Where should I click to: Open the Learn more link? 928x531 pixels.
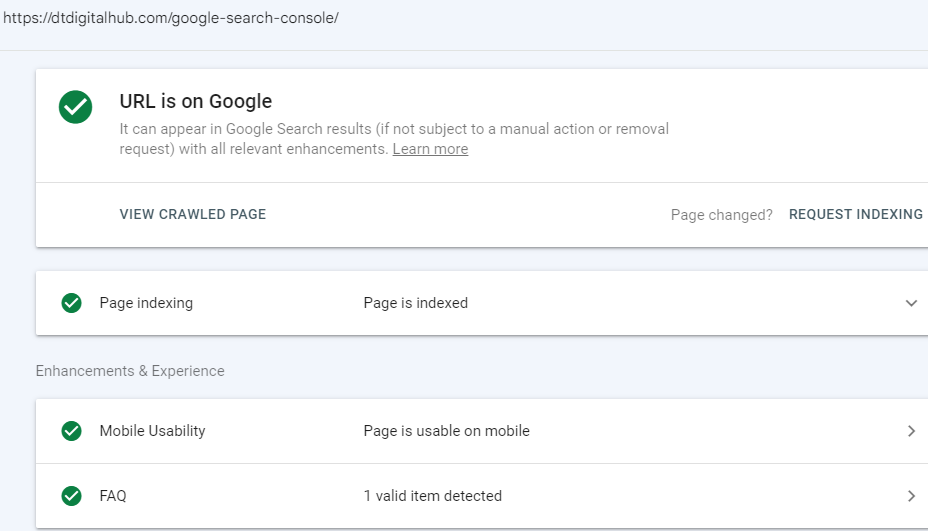tap(430, 149)
